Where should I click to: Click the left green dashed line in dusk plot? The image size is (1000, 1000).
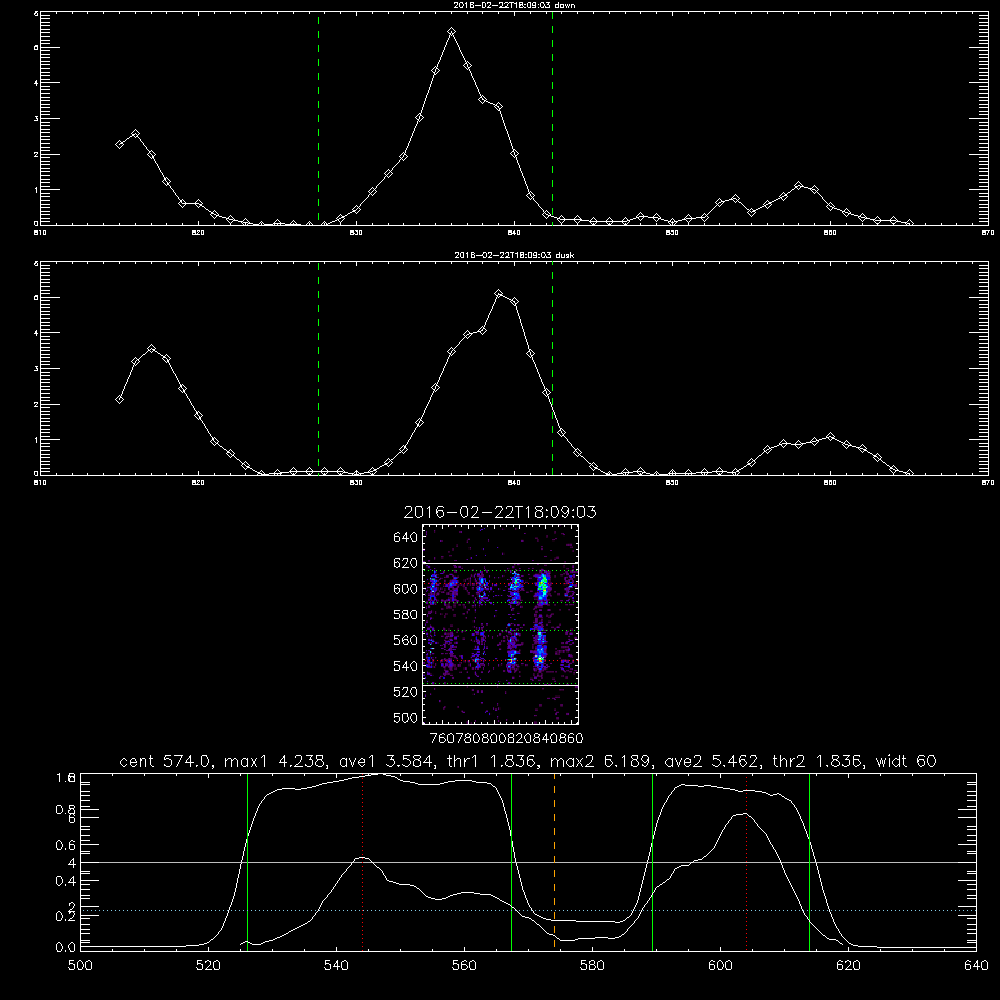318,368
